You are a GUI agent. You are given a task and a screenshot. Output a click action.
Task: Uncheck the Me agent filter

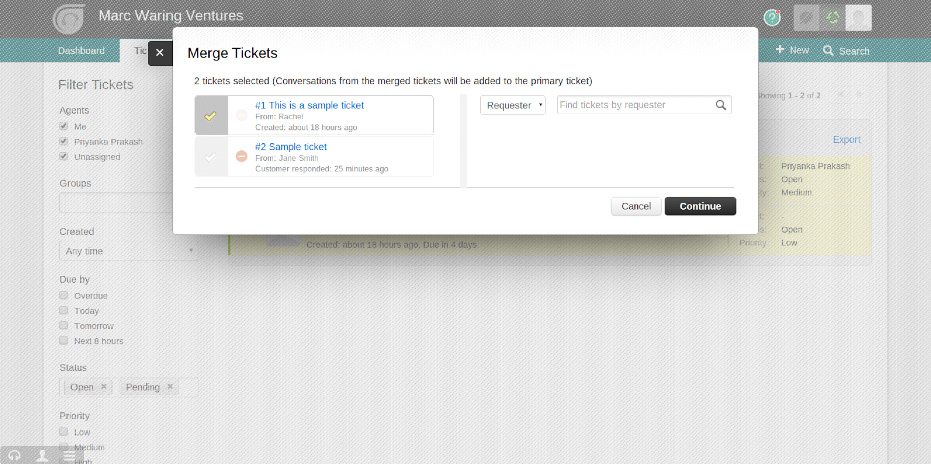click(64, 127)
